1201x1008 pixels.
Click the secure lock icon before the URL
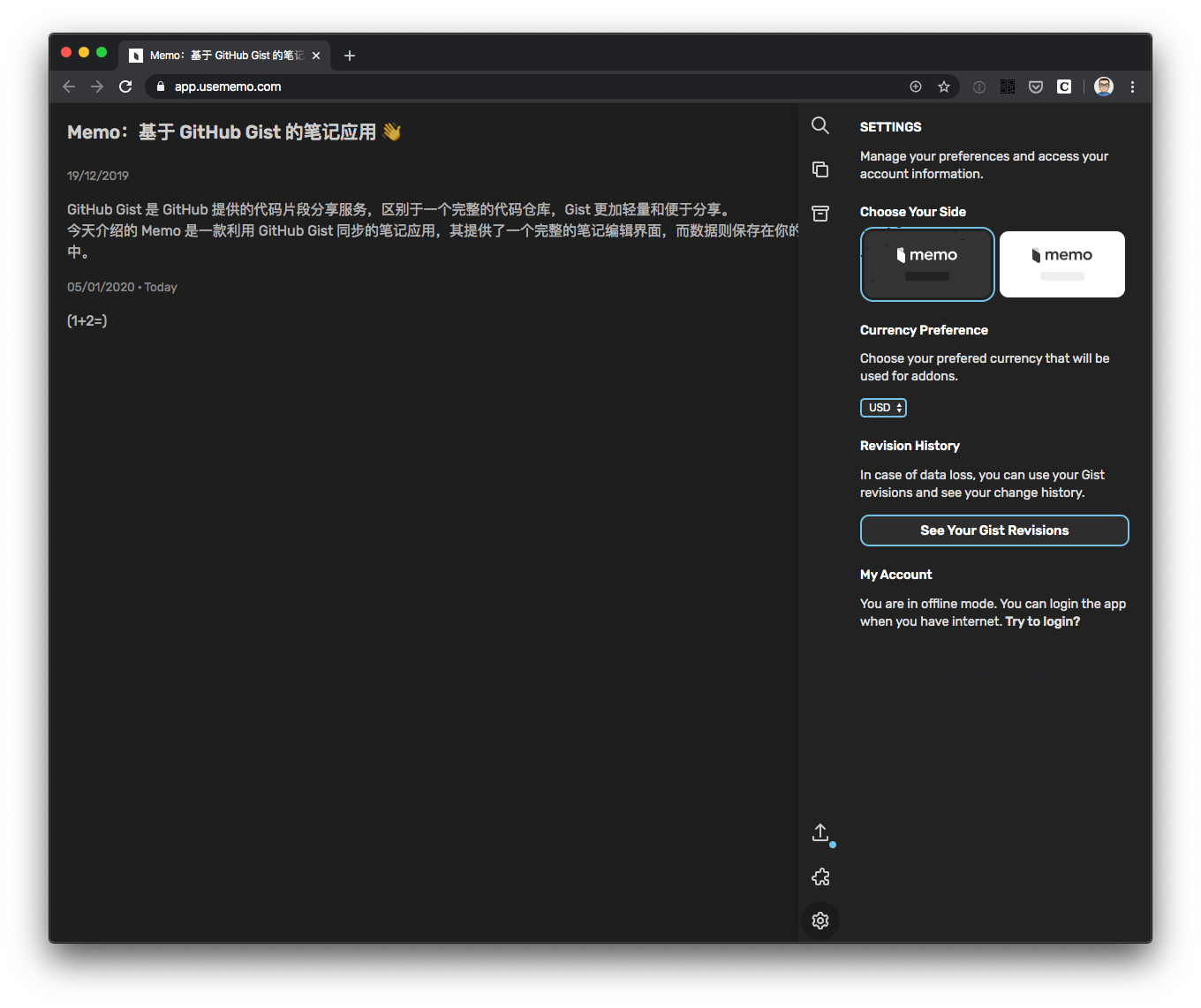160,87
